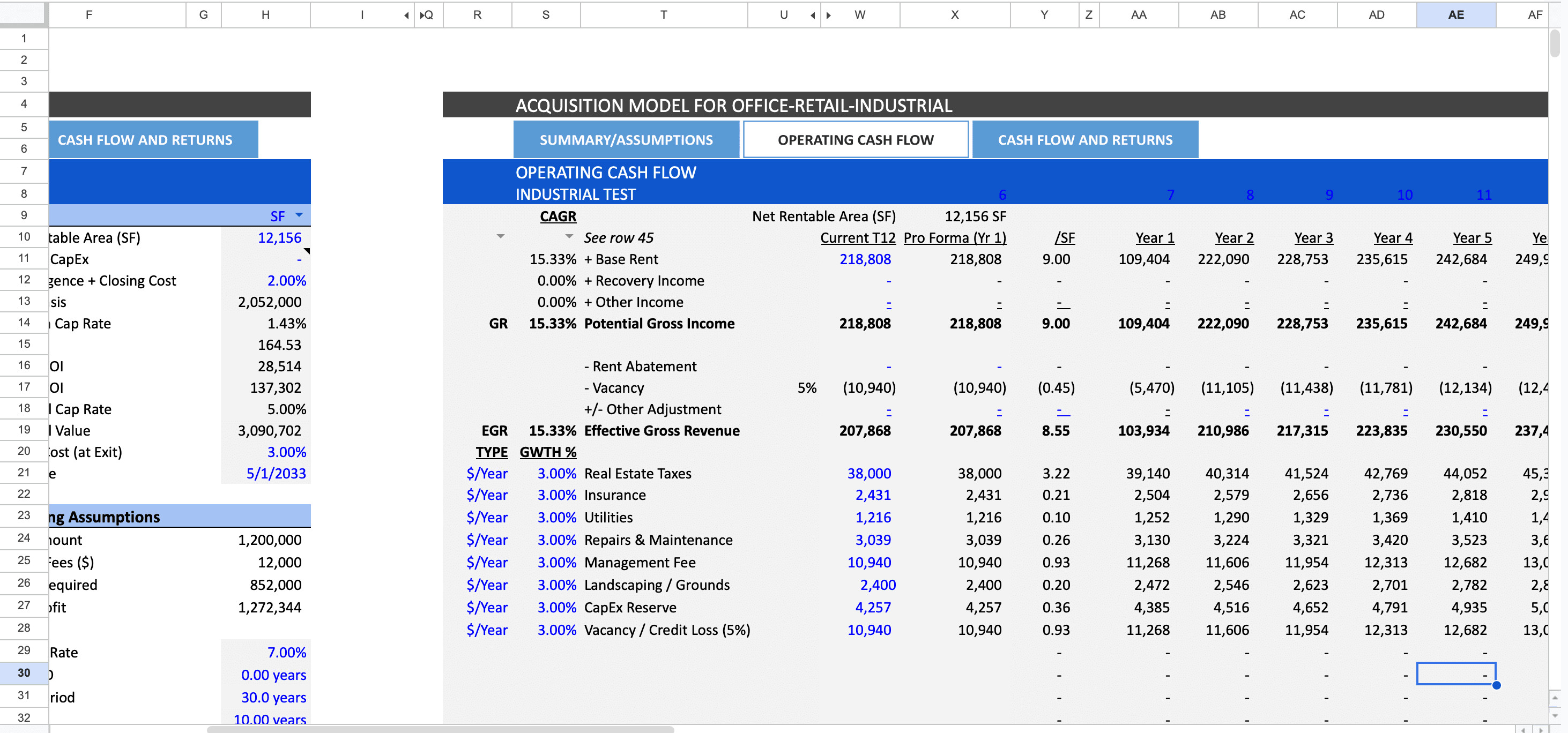The width and height of the screenshot is (1568, 733).
Task: Open CASH FLOW AND RETURNS tab beside Operating Cash Flow
Action: [1084, 140]
